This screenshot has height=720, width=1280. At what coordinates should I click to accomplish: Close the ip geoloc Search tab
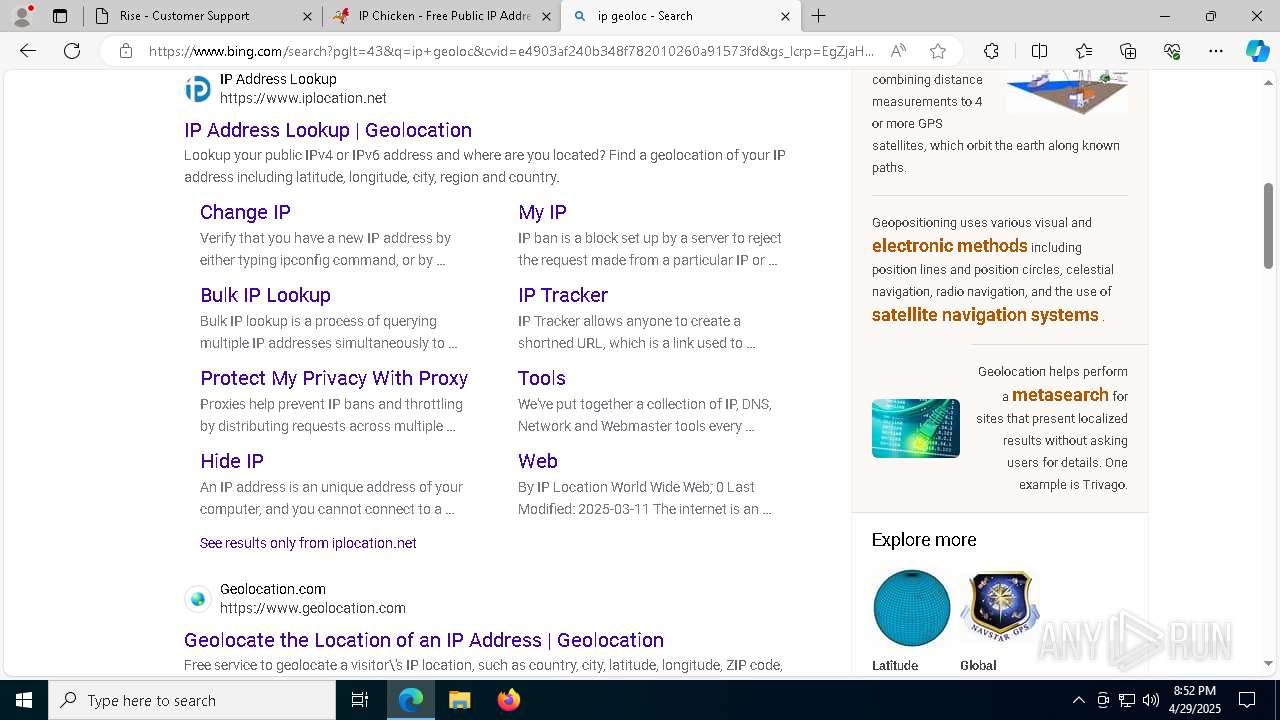(785, 16)
